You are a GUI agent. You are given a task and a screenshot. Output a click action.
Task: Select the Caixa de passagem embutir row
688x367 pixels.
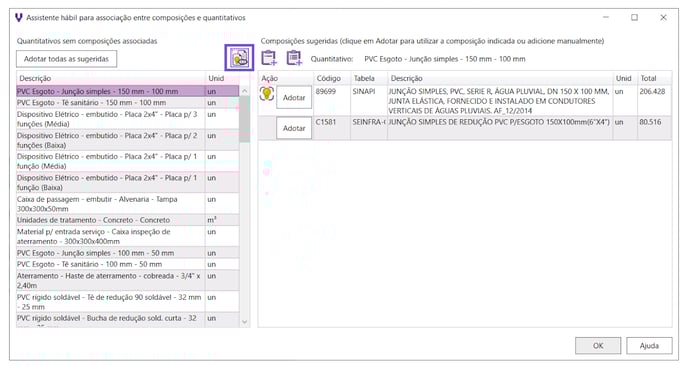(x=128, y=204)
